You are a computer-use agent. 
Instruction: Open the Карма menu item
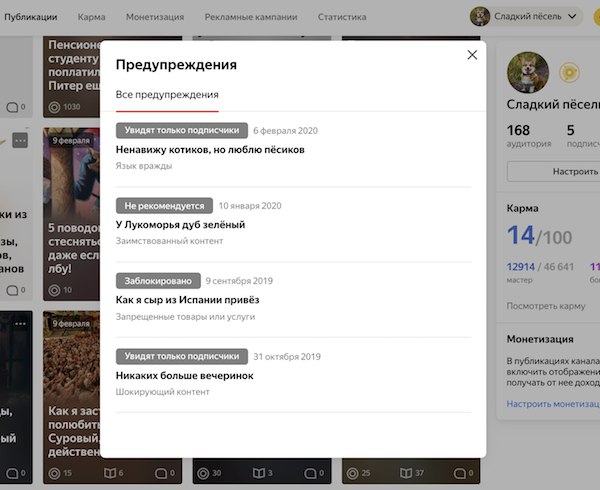tap(91, 17)
